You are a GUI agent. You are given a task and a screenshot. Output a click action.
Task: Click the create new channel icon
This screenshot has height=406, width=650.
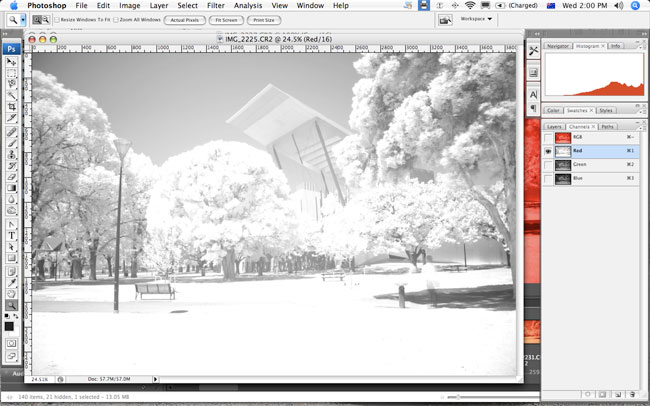(620, 394)
